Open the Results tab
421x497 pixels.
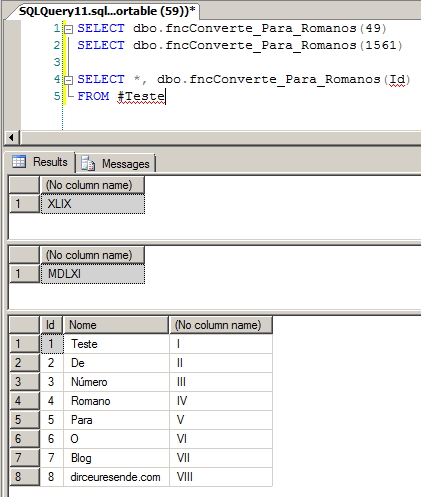41,162
